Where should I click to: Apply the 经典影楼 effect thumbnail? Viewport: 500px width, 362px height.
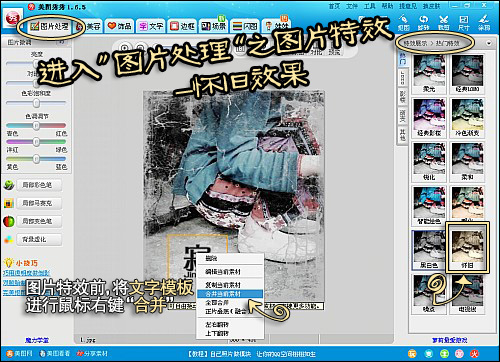point(429,118)
